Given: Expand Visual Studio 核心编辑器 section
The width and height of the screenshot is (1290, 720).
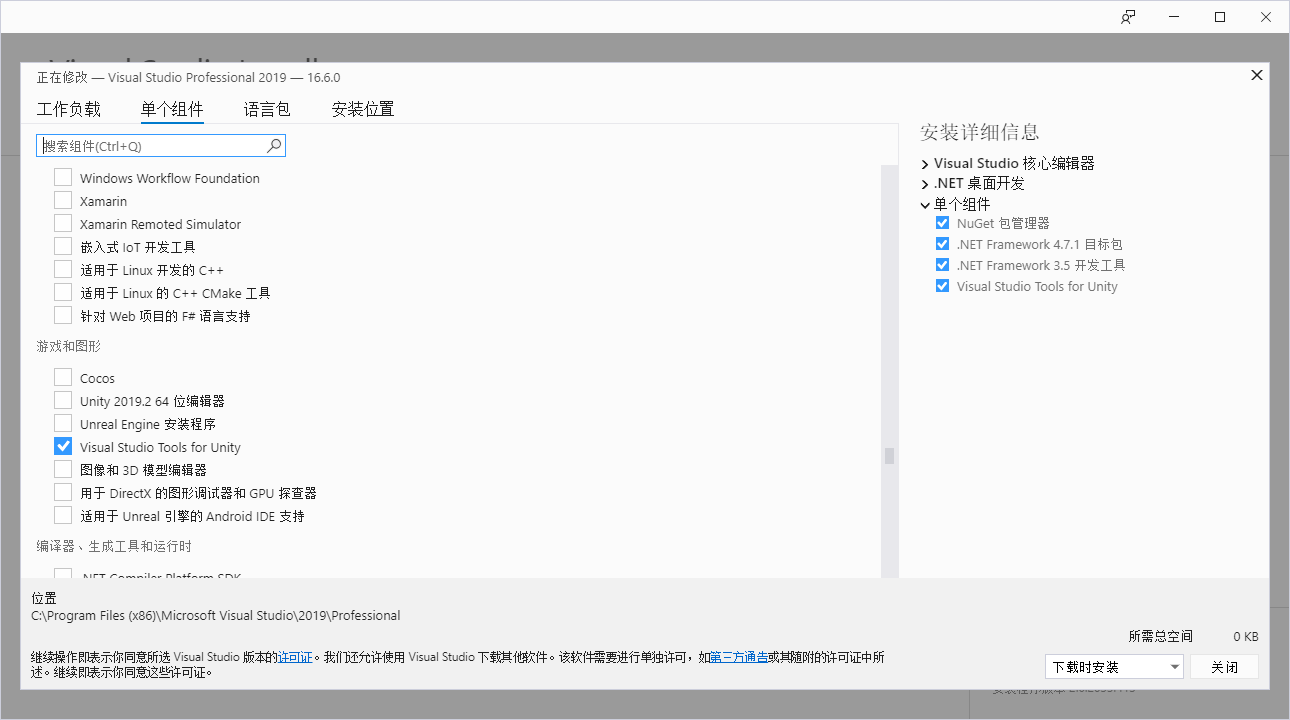Looking at the screenshot, I should [925, 164].
